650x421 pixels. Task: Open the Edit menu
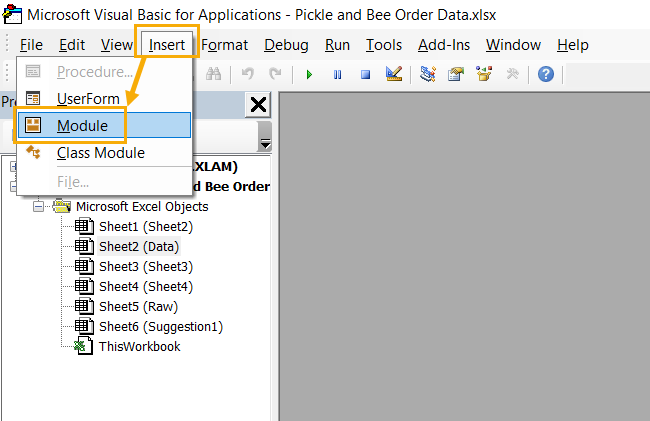click(x=72, y=45)
